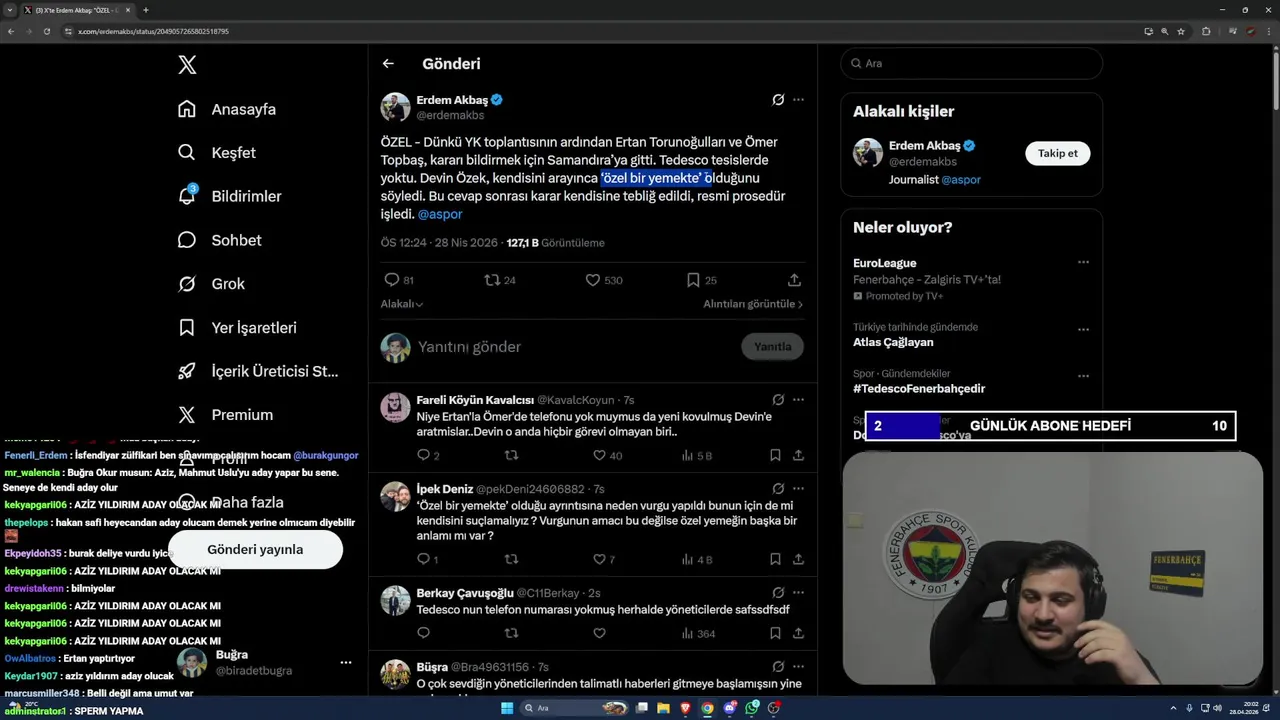Open more options on Büşra reply
This screenshot has width=1280, height=720.
click(798, 667)
